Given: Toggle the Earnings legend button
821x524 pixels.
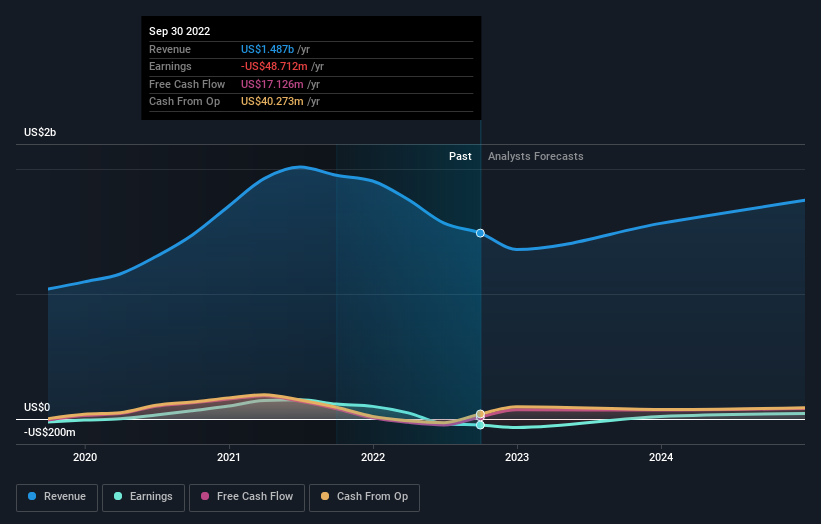Looking at the screenshot, I should click(x=143, y=497).
